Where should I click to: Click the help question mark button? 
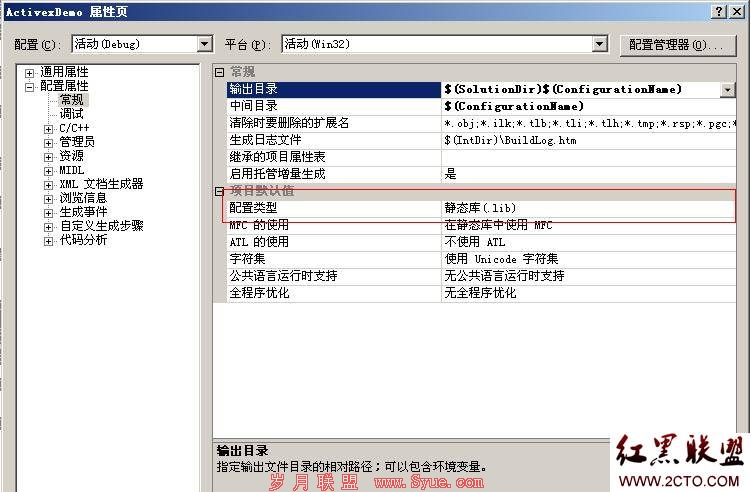[719, 11]
